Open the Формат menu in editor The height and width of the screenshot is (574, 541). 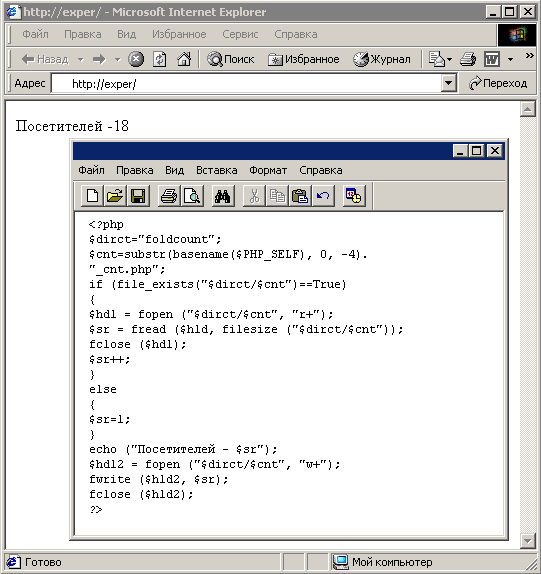[x=268, y=170]
